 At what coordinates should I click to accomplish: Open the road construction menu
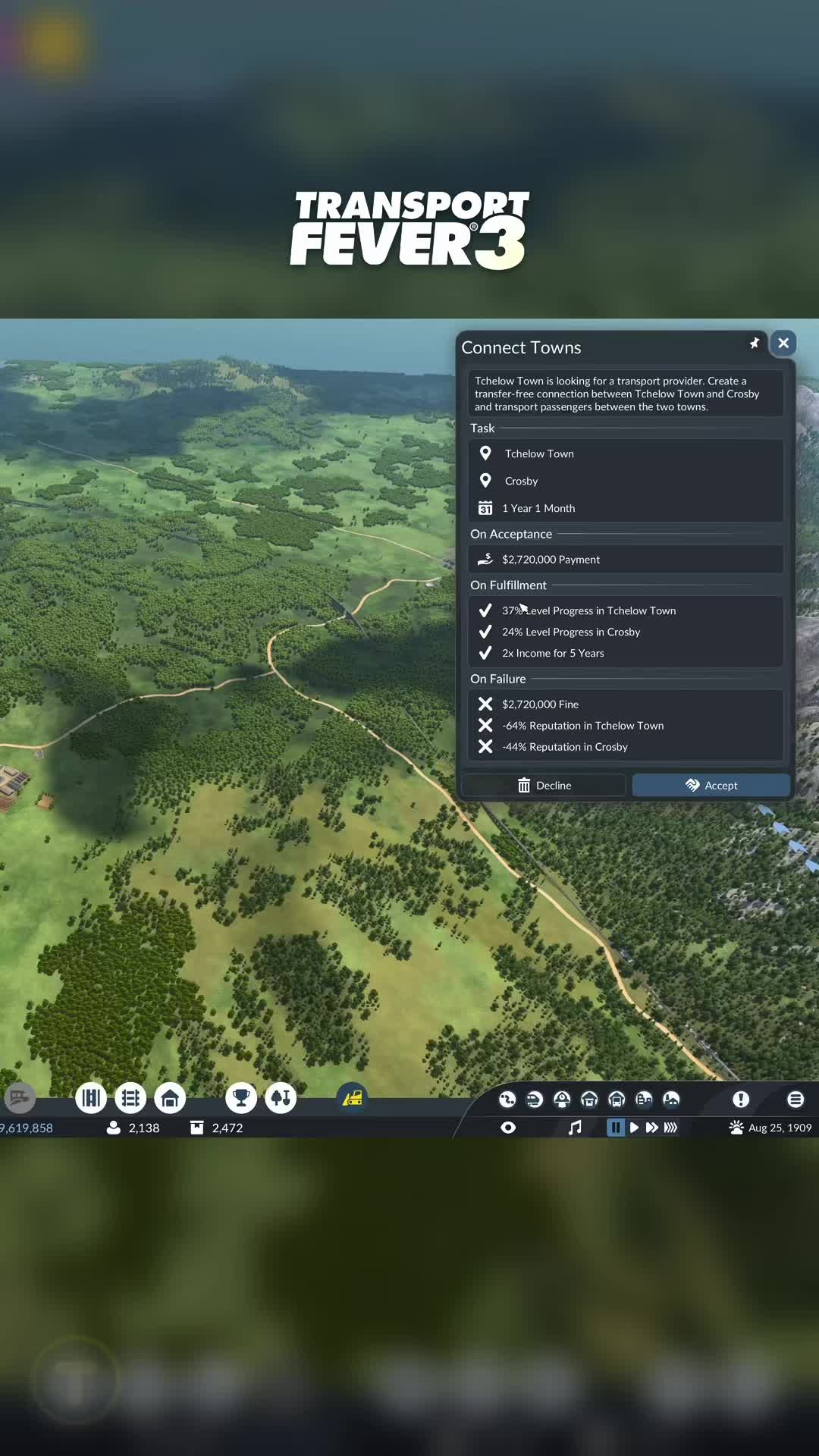point(91,1097)
